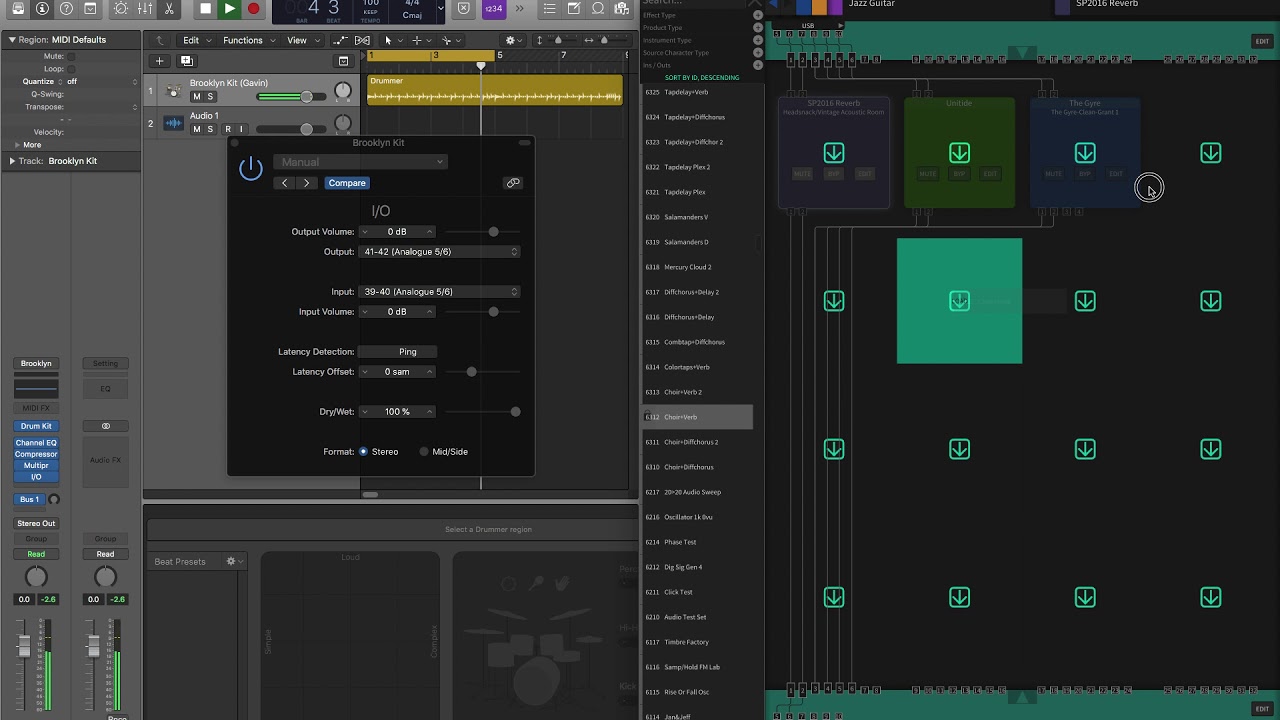The image size is (1280, 720).
Task: Toggle the Show Automation icon
Action: coord(342,41)
